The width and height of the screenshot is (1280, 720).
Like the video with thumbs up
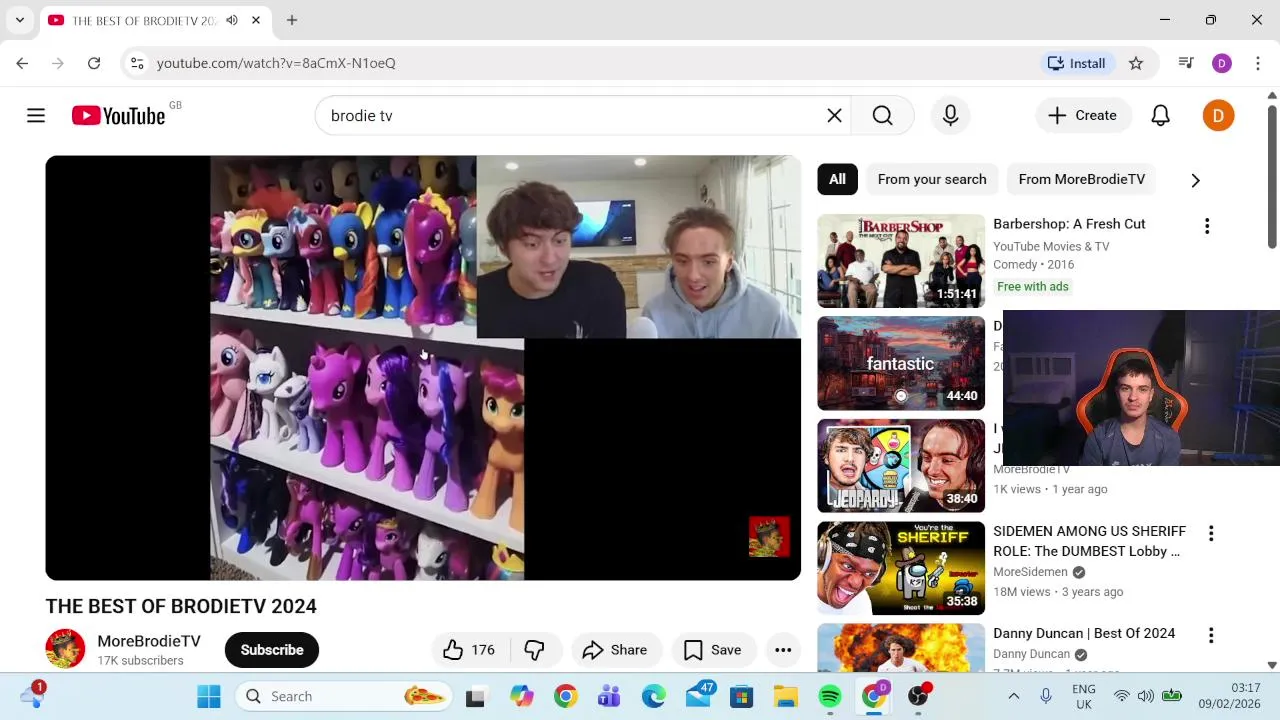click(x=470, y=650)
